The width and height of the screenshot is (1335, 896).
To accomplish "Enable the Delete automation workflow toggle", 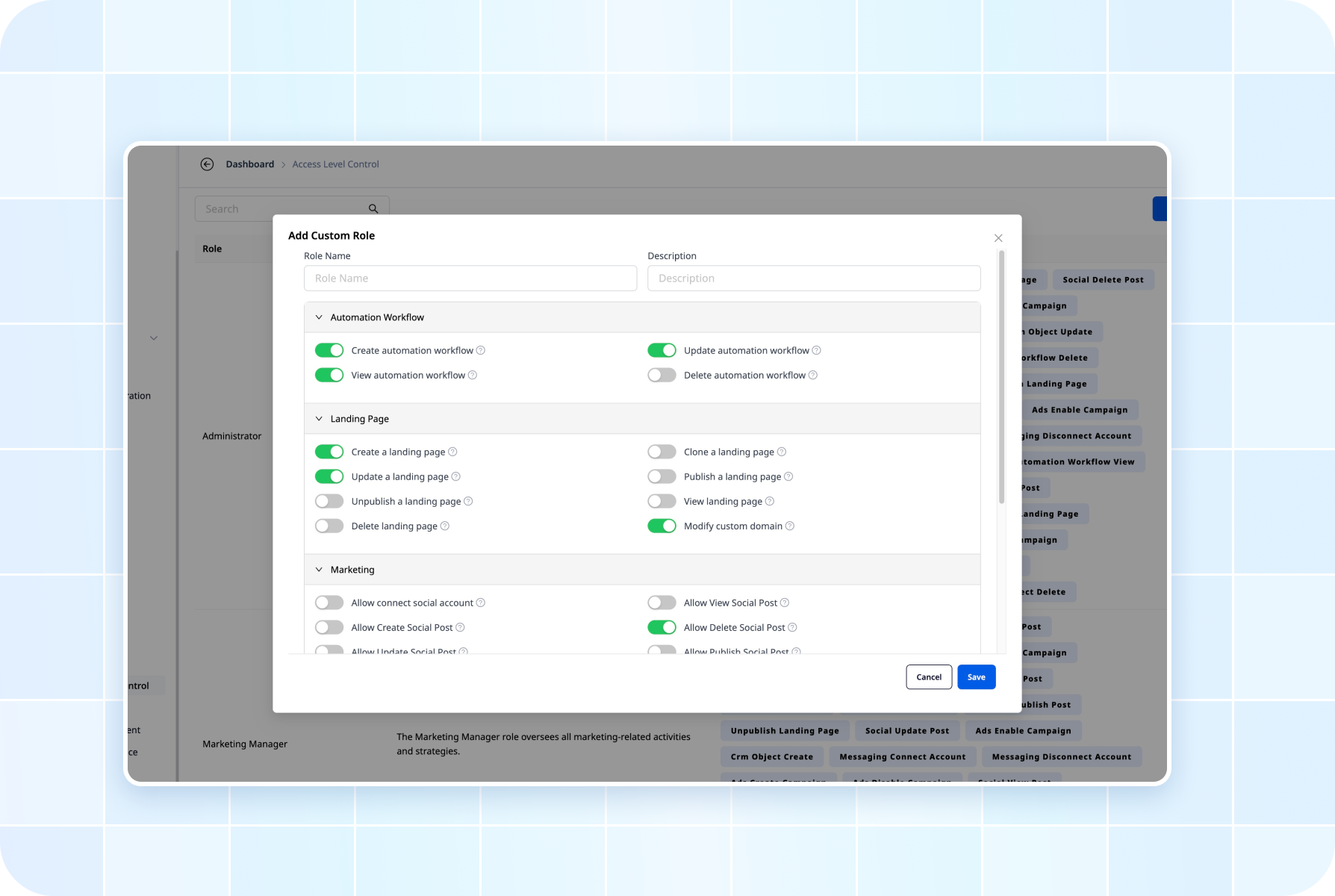I will pos(662,376).
